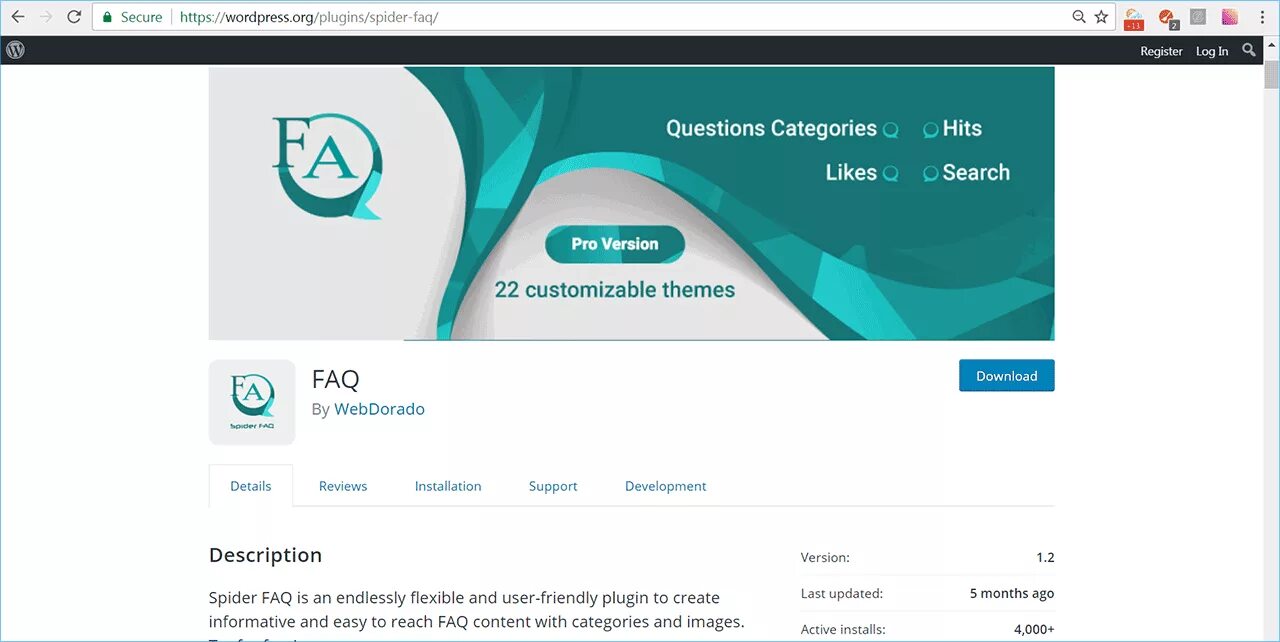Click the WordPress logo in admin bar
Image resolution: width=1280 pixels, height=642 pixels.
click(15, 50)
